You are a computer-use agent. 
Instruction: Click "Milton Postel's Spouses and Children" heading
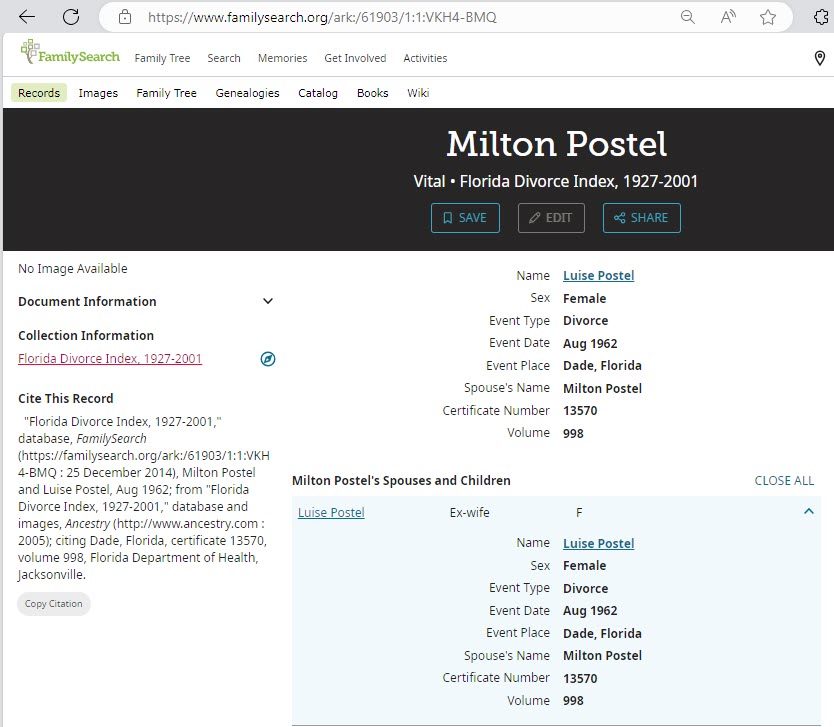[401, 481]
